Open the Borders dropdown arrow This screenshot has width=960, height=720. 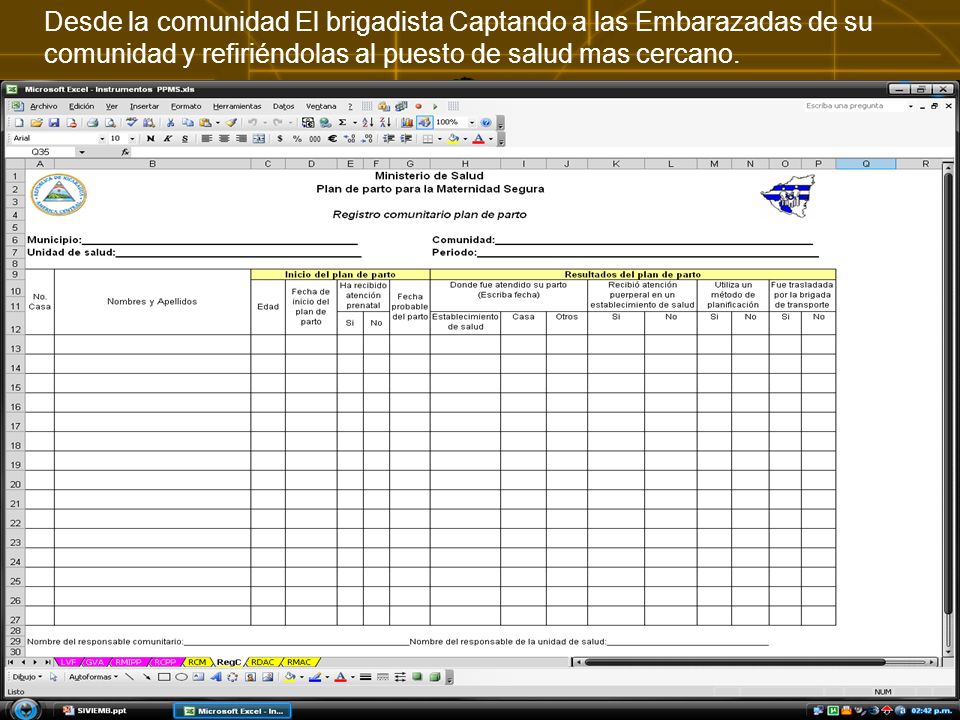pyautogui.click(x=439, y=139)
